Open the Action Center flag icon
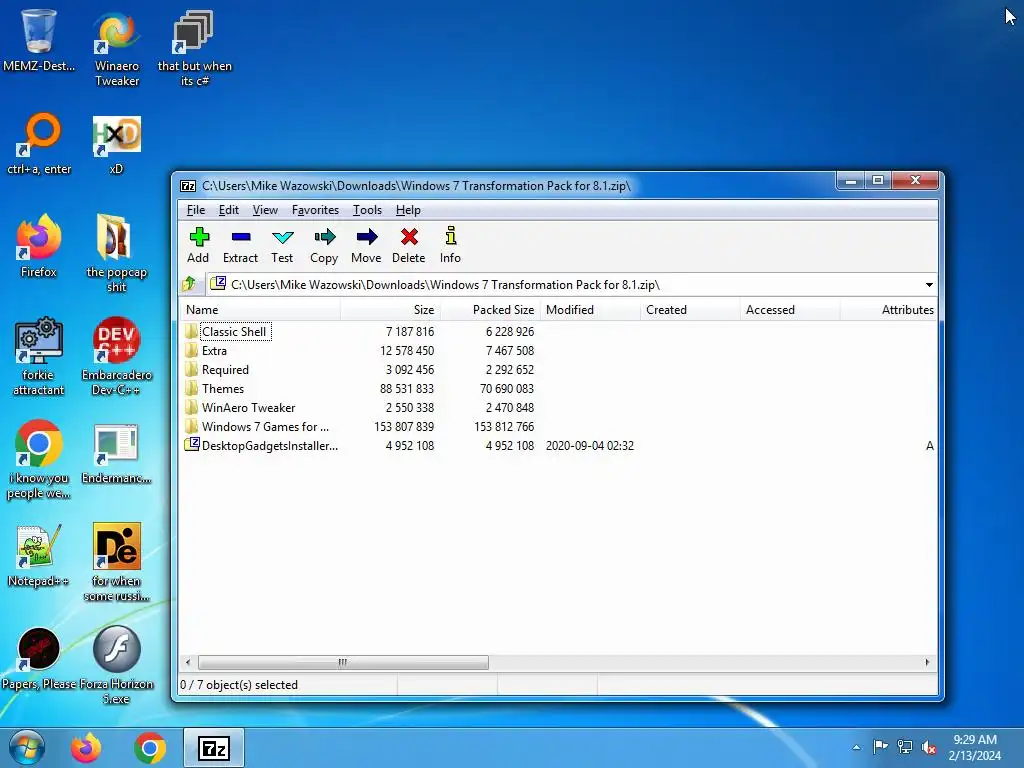 pyautogui.click(x=880, y=746)
